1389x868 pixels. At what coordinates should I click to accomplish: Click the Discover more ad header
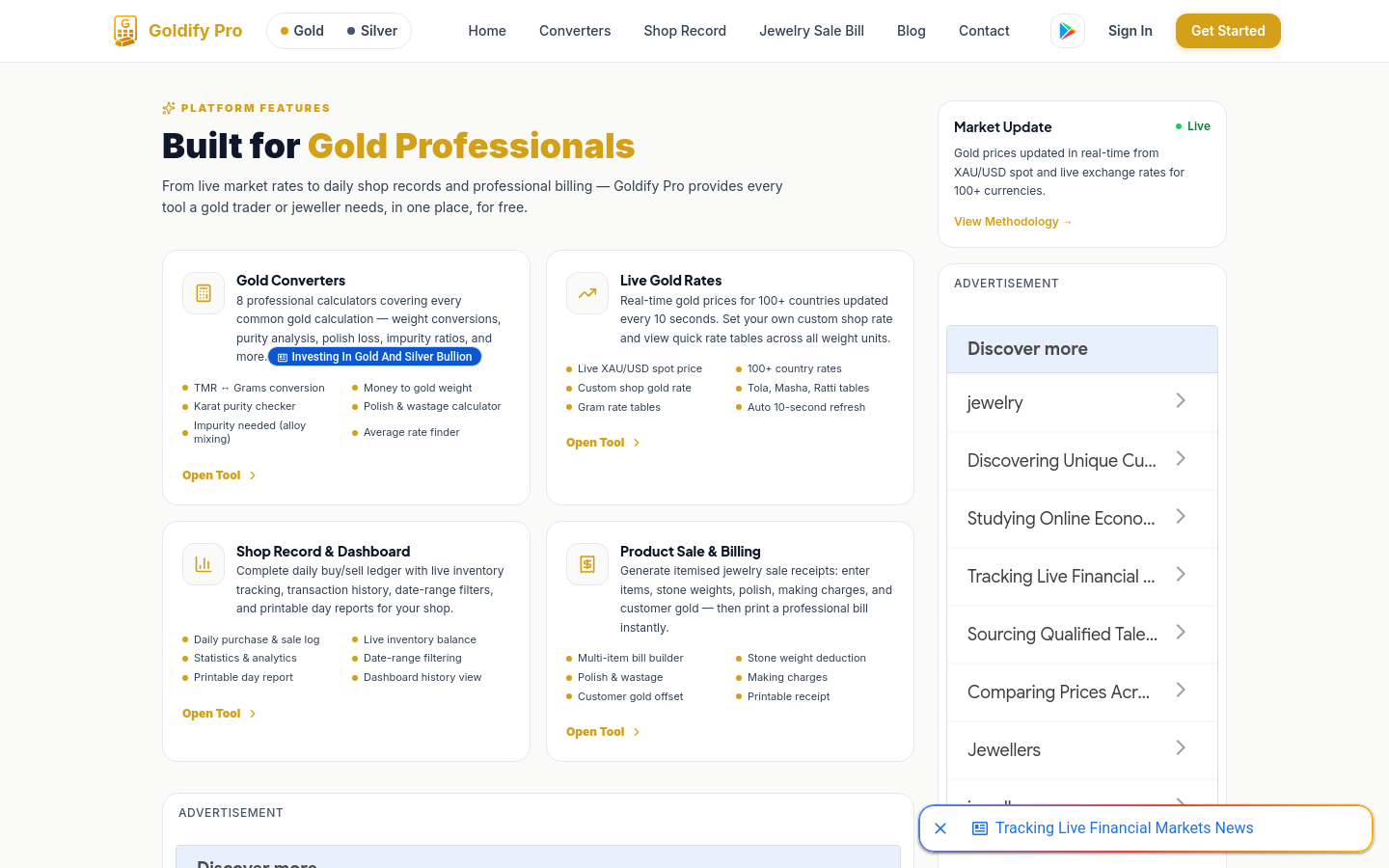pyautogui.click(x=1082, y=349)
